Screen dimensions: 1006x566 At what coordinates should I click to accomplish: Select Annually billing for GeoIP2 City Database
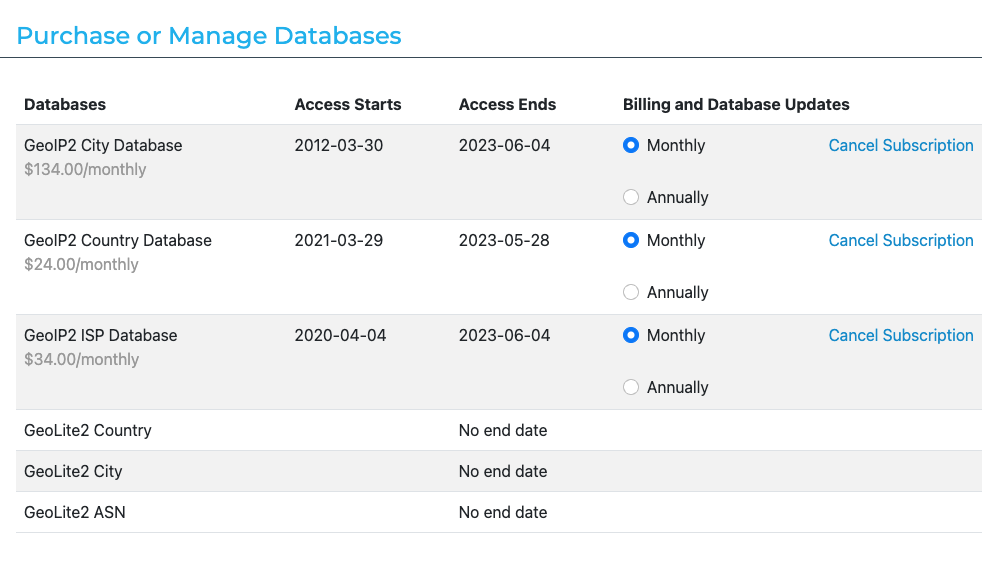(x=631, y=198)
